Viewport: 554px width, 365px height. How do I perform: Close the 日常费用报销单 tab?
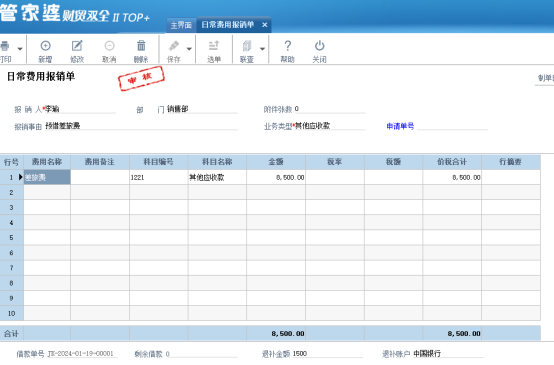[x=265, y=25]
